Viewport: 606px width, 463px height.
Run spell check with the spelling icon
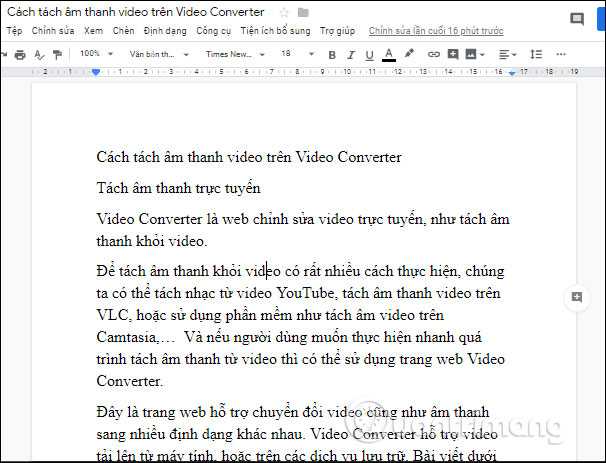[39, 55]
